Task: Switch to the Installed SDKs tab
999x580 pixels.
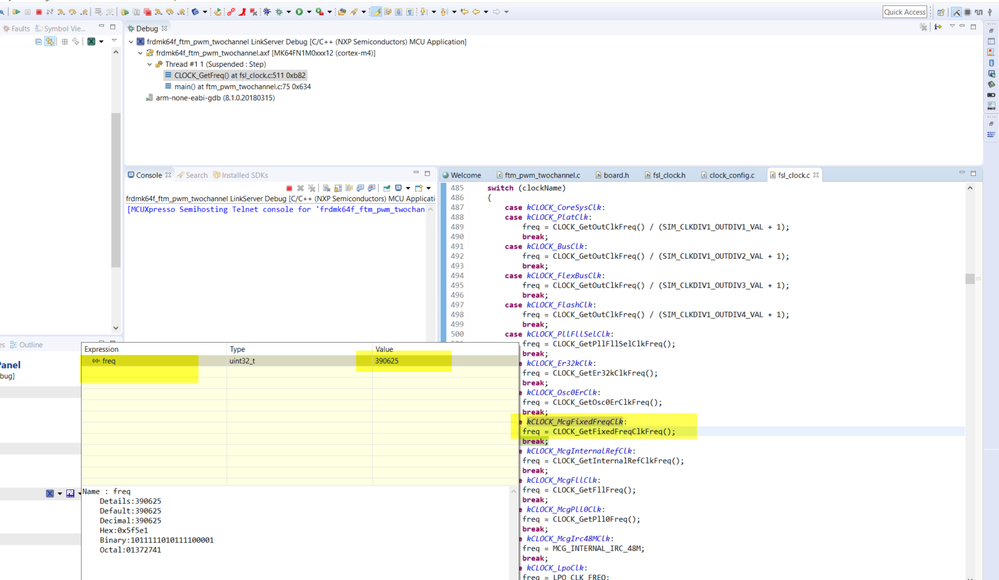Action: pyautogui.click(x=244, y=175)
